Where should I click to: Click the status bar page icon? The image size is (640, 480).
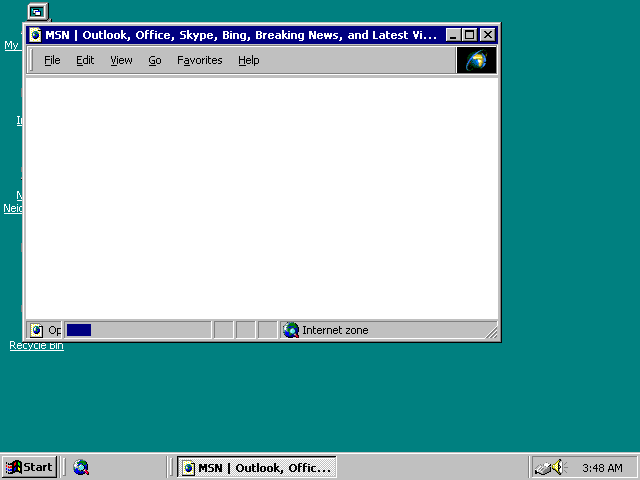(x=36, y=330)
